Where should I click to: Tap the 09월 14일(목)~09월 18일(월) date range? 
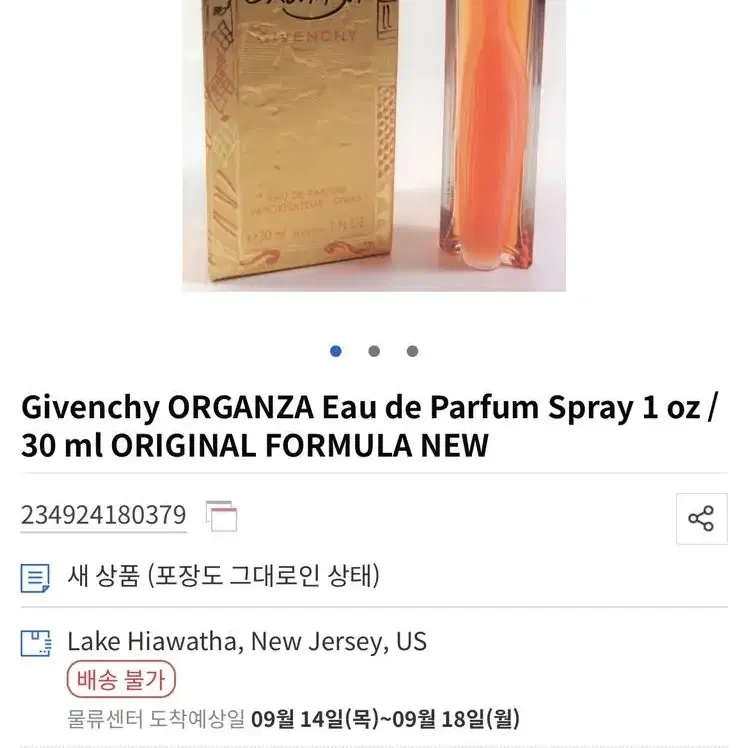[x=385, y=719]
